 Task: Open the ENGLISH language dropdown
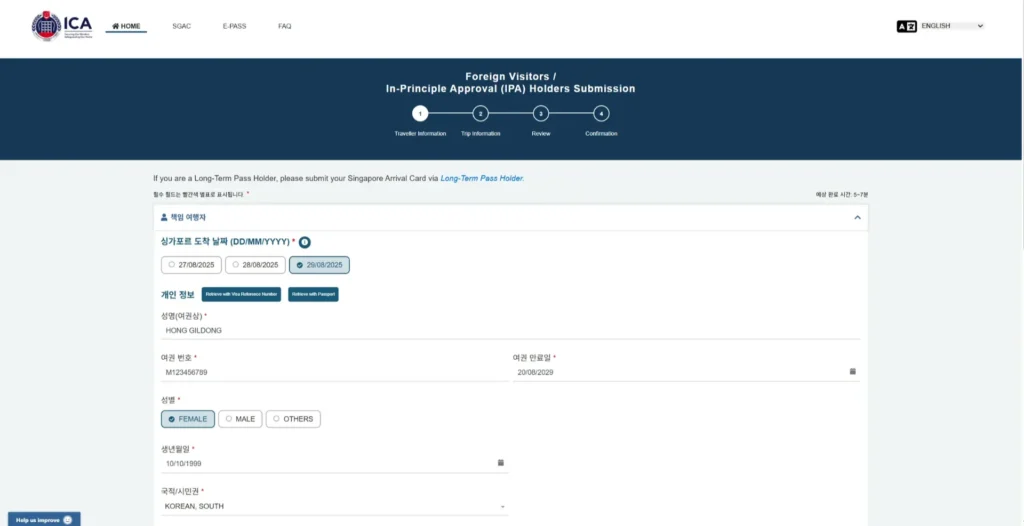tap(952, 26)
